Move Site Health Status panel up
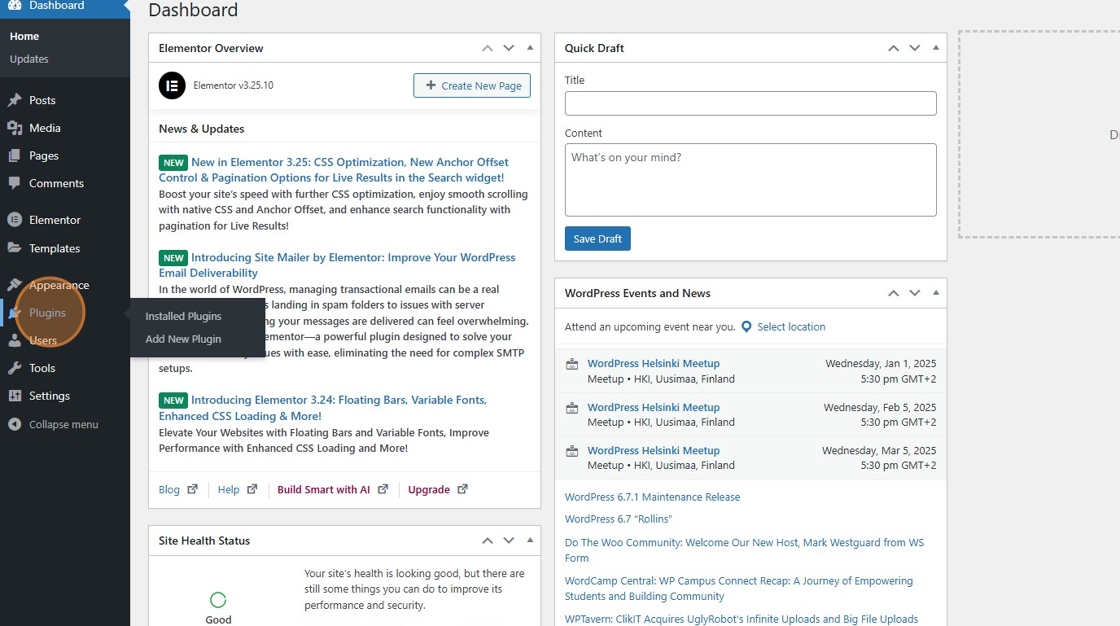Viewport: 1120px width, 626px height. 487,540
